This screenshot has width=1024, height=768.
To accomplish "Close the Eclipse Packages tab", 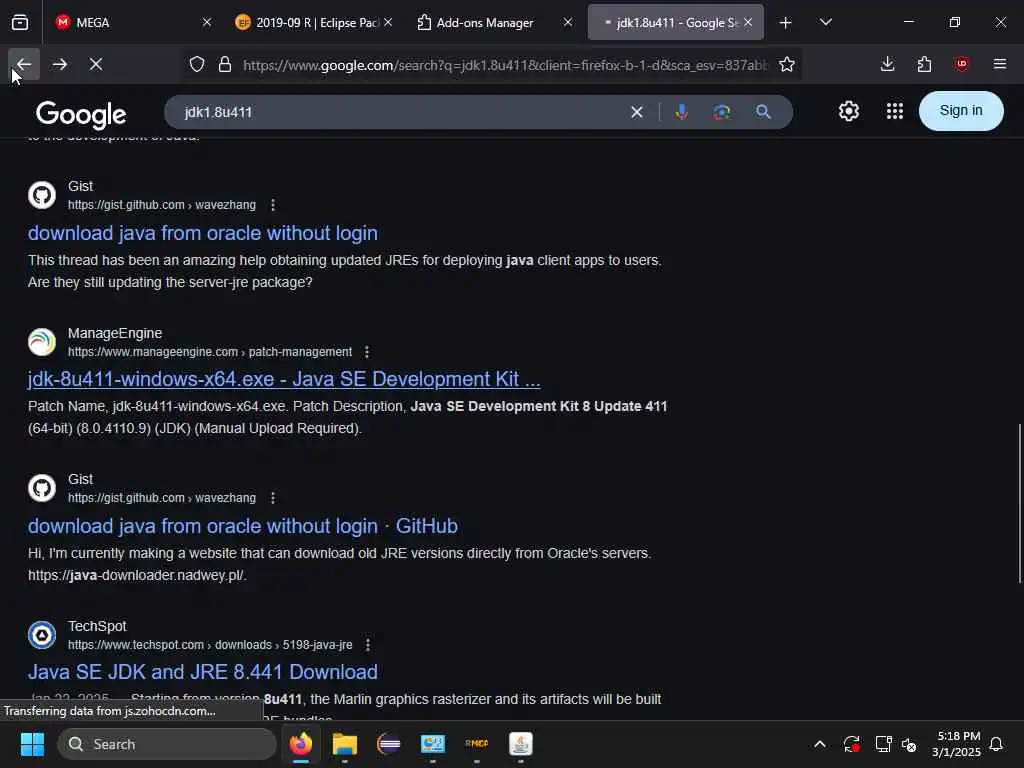I will click(388, 22).
